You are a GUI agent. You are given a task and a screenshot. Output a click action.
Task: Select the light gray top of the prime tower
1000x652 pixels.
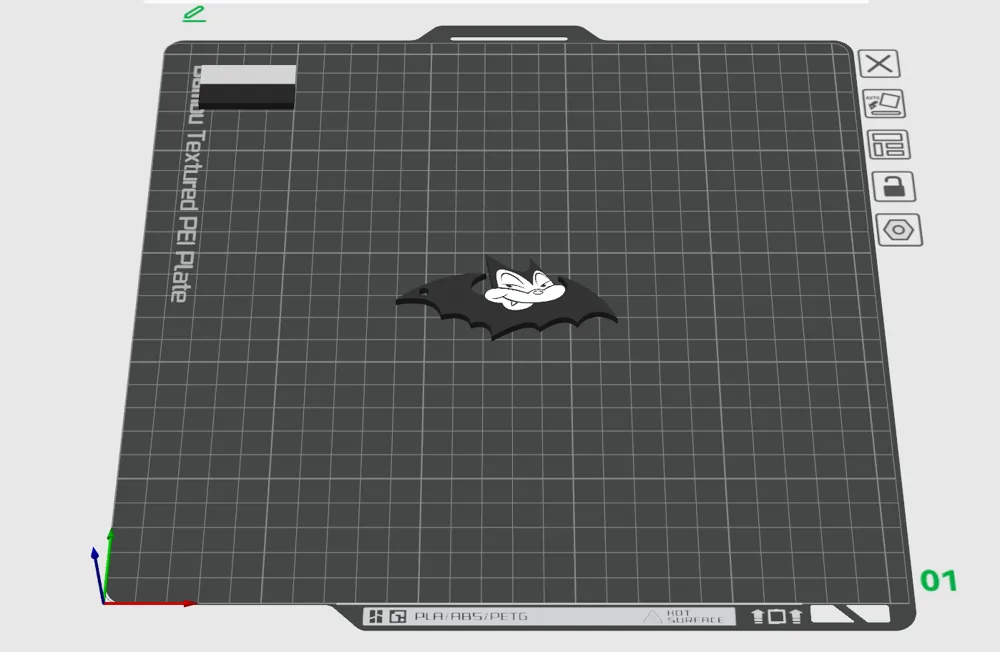click(247, 75)
